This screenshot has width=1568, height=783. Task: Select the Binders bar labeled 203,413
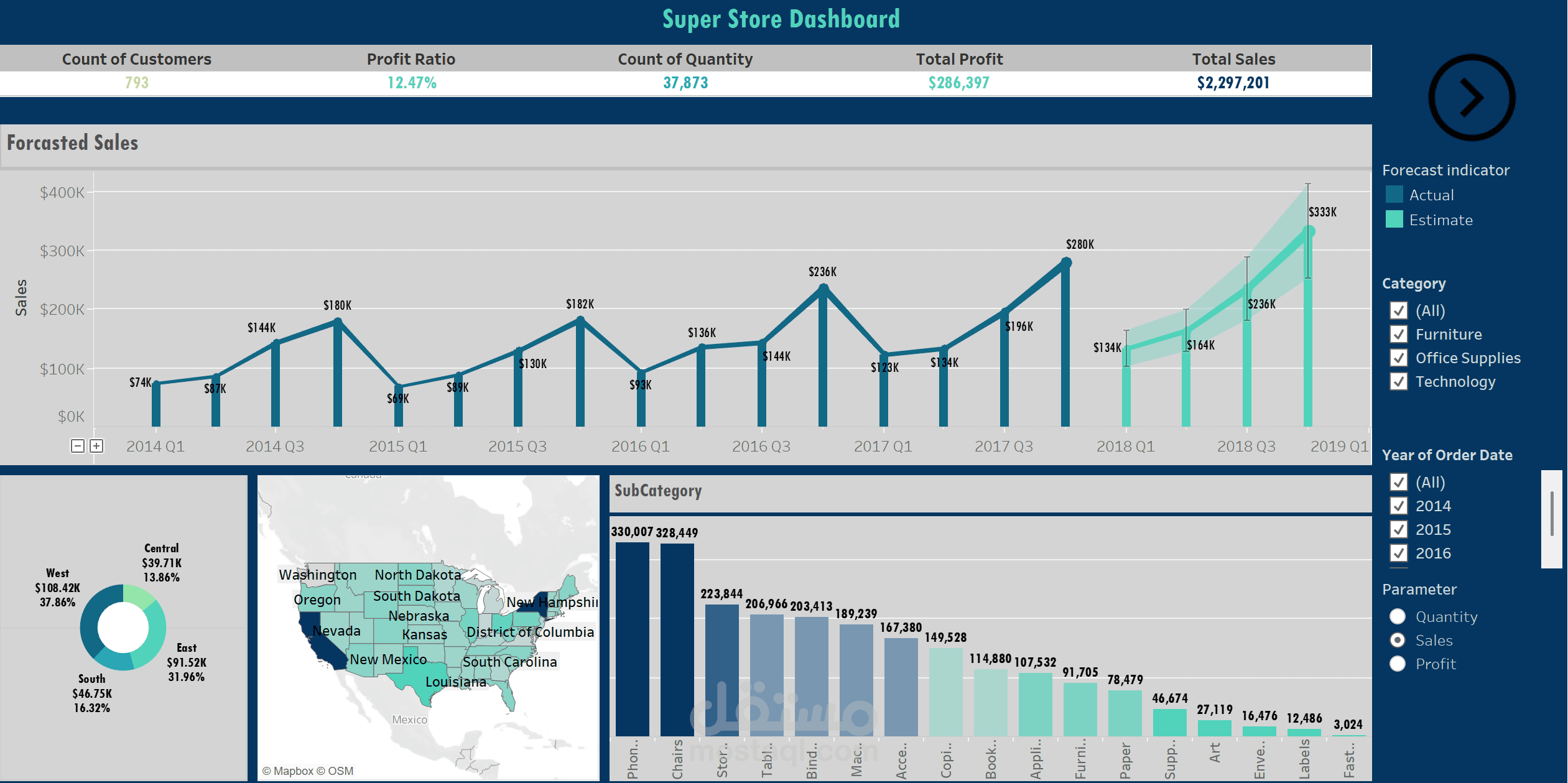[x=812, y=677]
